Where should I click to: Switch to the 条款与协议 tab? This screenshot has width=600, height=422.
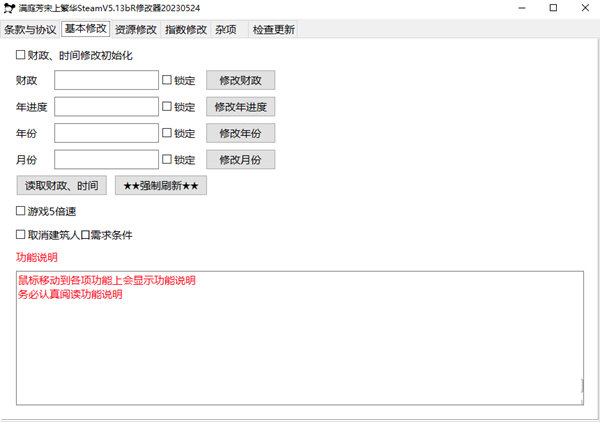(30, 29)
